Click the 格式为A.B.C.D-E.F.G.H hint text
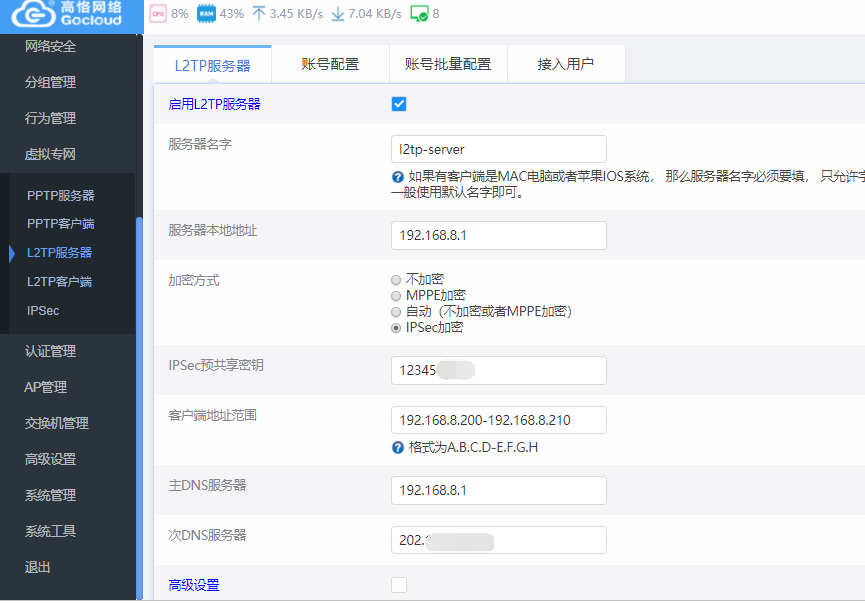The height and width of the screenshot is (603, 865). (473, 447)
